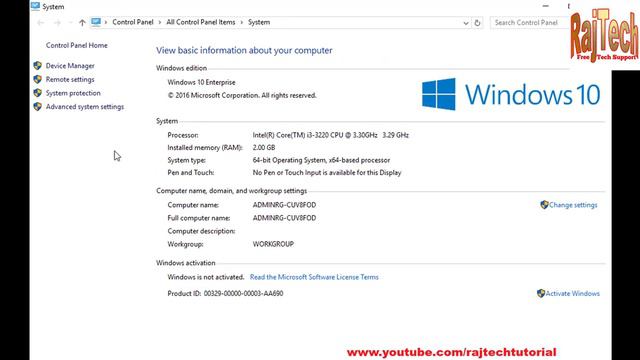Viewport: 640px width, 360px height.
Task: Click the shield icon beside System protection
Action: pos(38,93)
